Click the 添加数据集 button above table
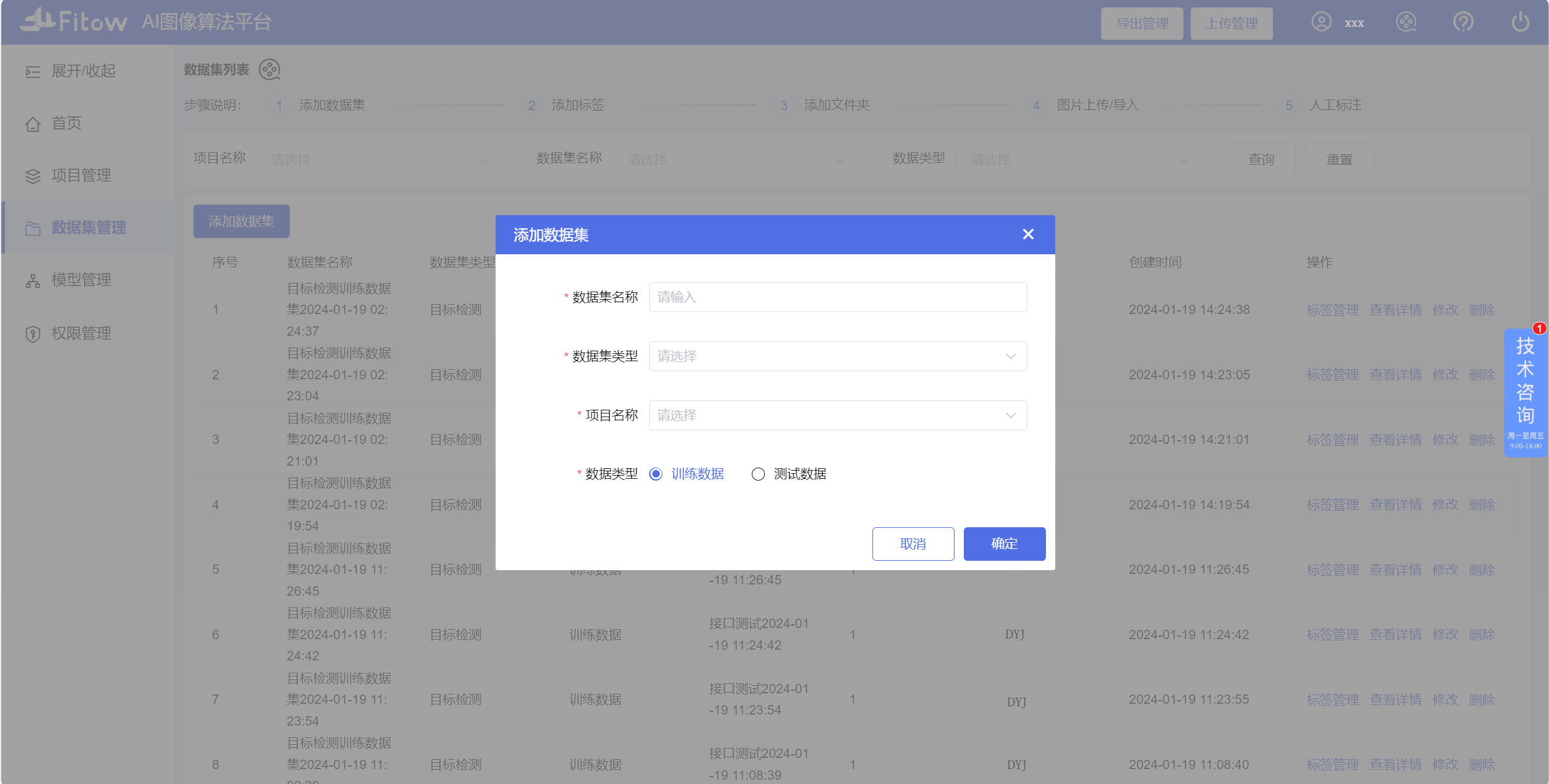1549x784 pixels. pyautogui.click(x=241, y=221)
